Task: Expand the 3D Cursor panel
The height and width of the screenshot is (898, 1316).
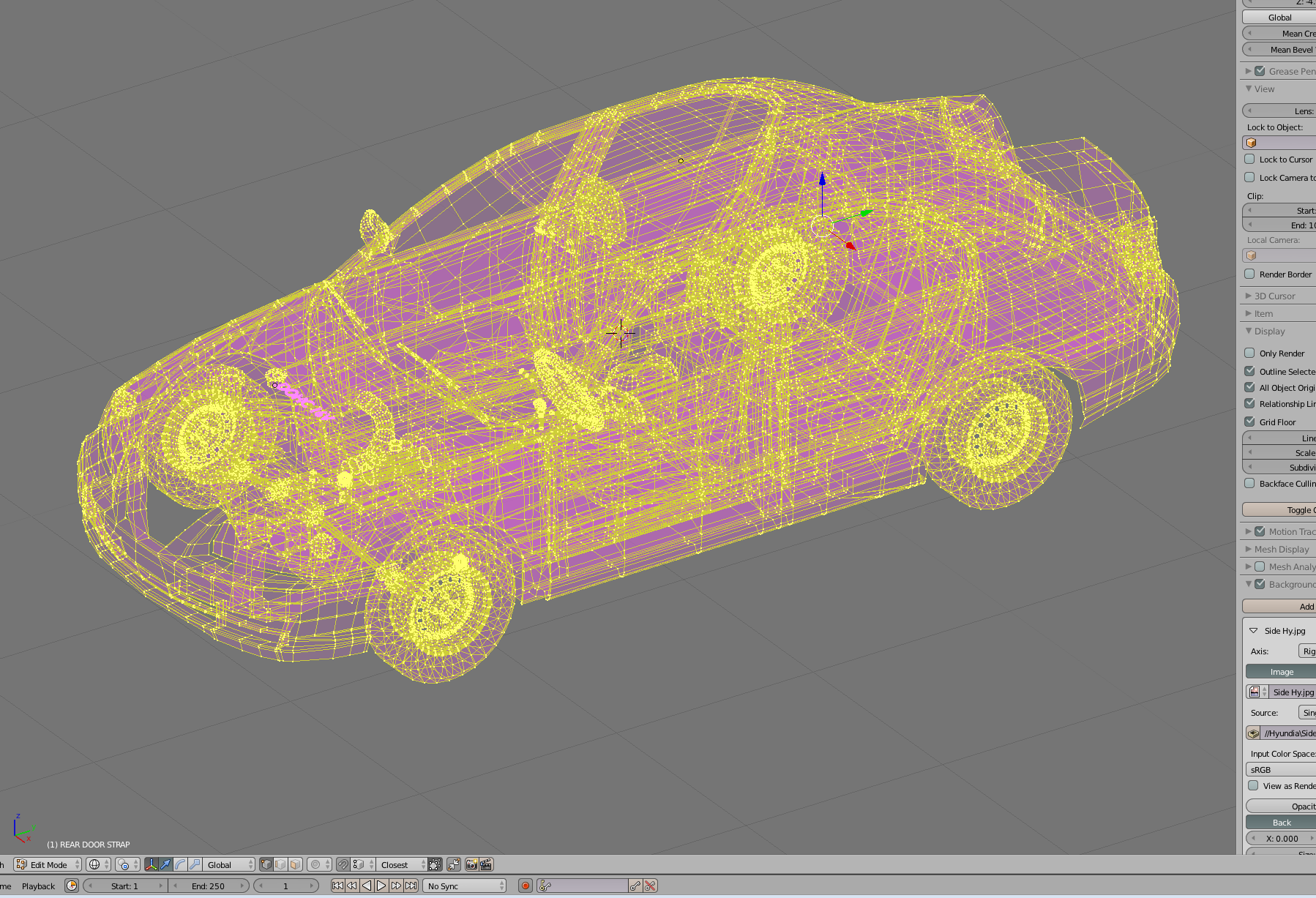Action: tap(1249, 296)
